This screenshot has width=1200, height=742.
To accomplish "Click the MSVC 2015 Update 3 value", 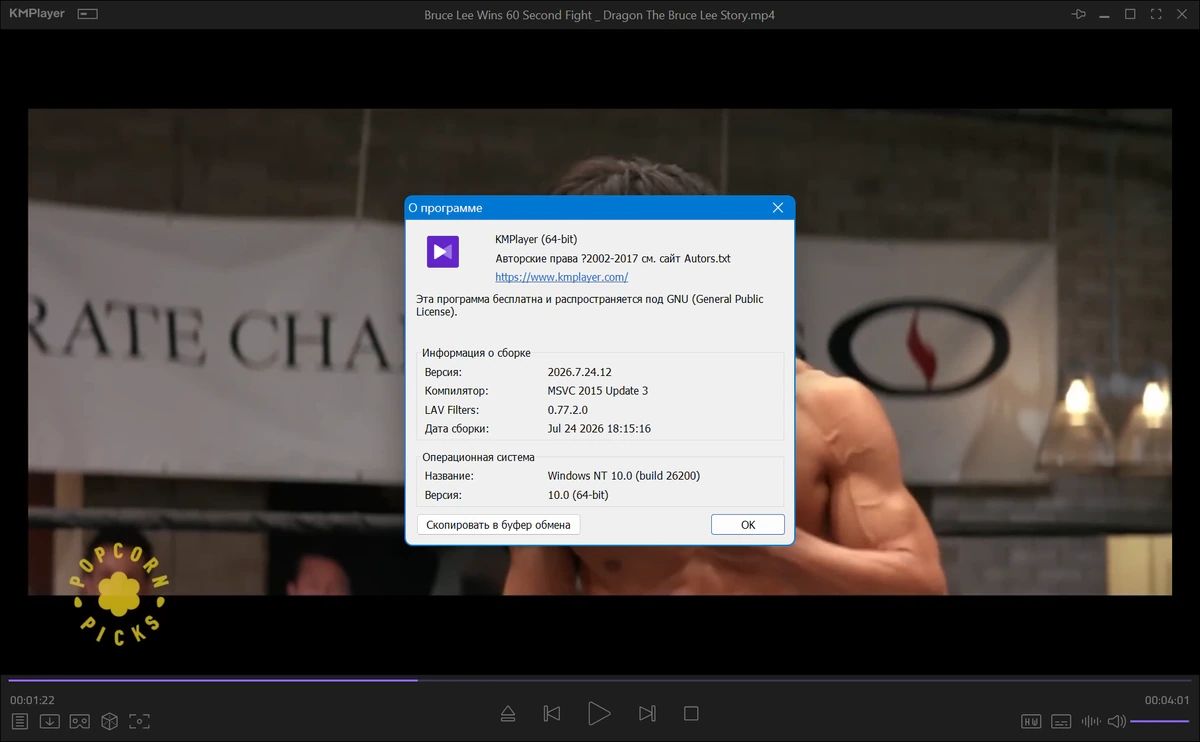I will pyautogui.click(x=598, y=391).
